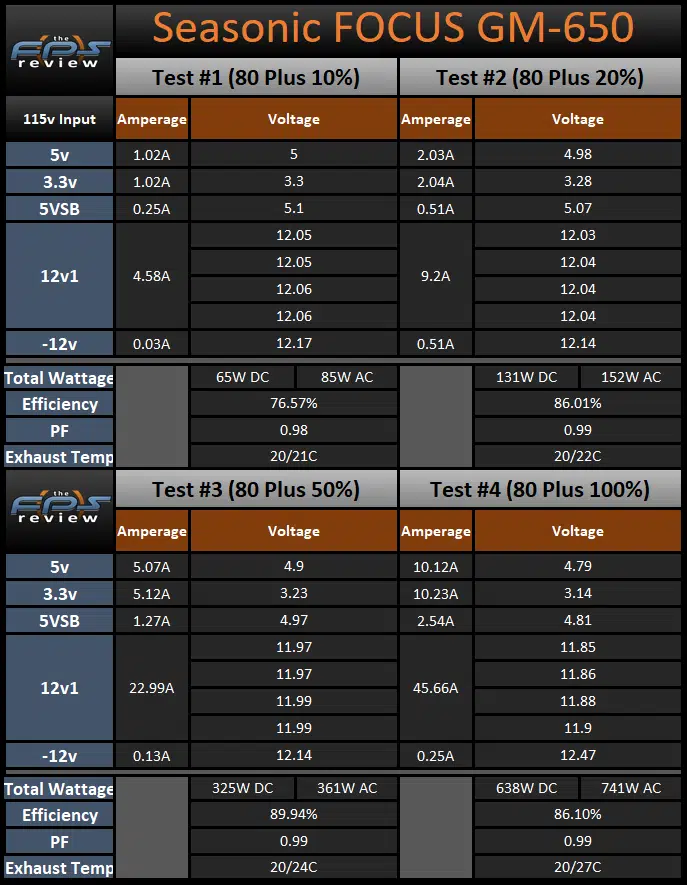Click the 89.94% efficiency value
Image resolution: width=687 pixels, height=885 pixels.
point(294,814)
